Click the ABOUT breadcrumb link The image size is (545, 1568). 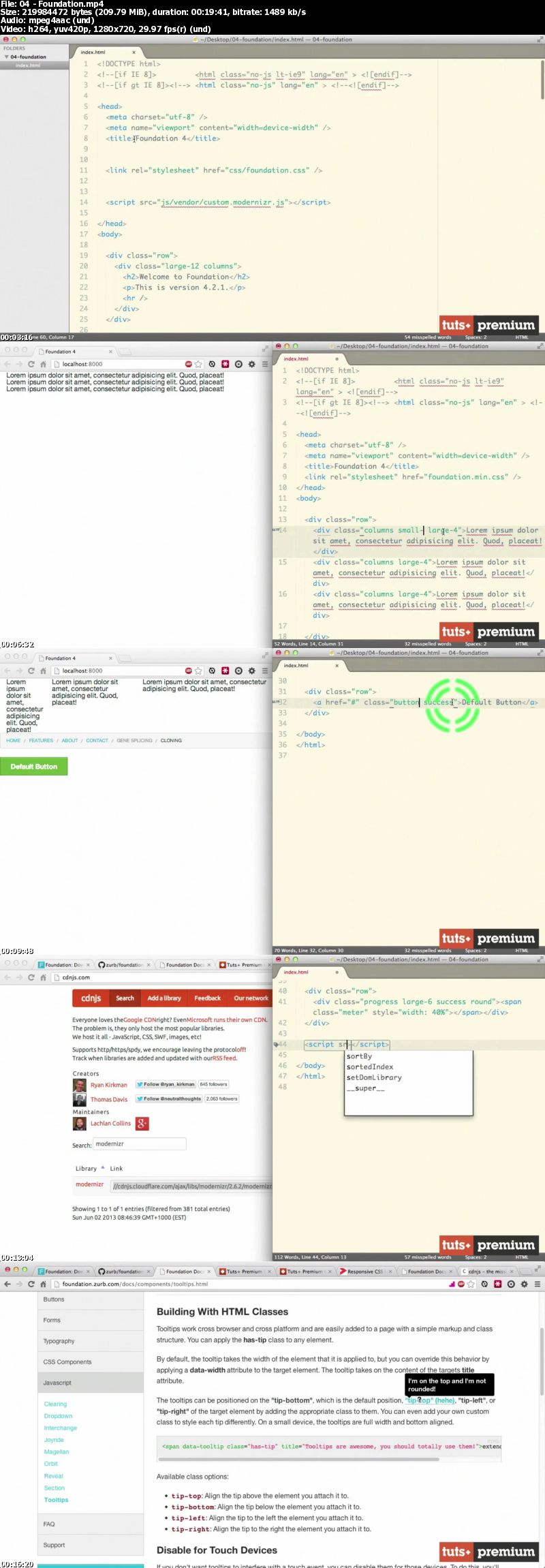70,741
